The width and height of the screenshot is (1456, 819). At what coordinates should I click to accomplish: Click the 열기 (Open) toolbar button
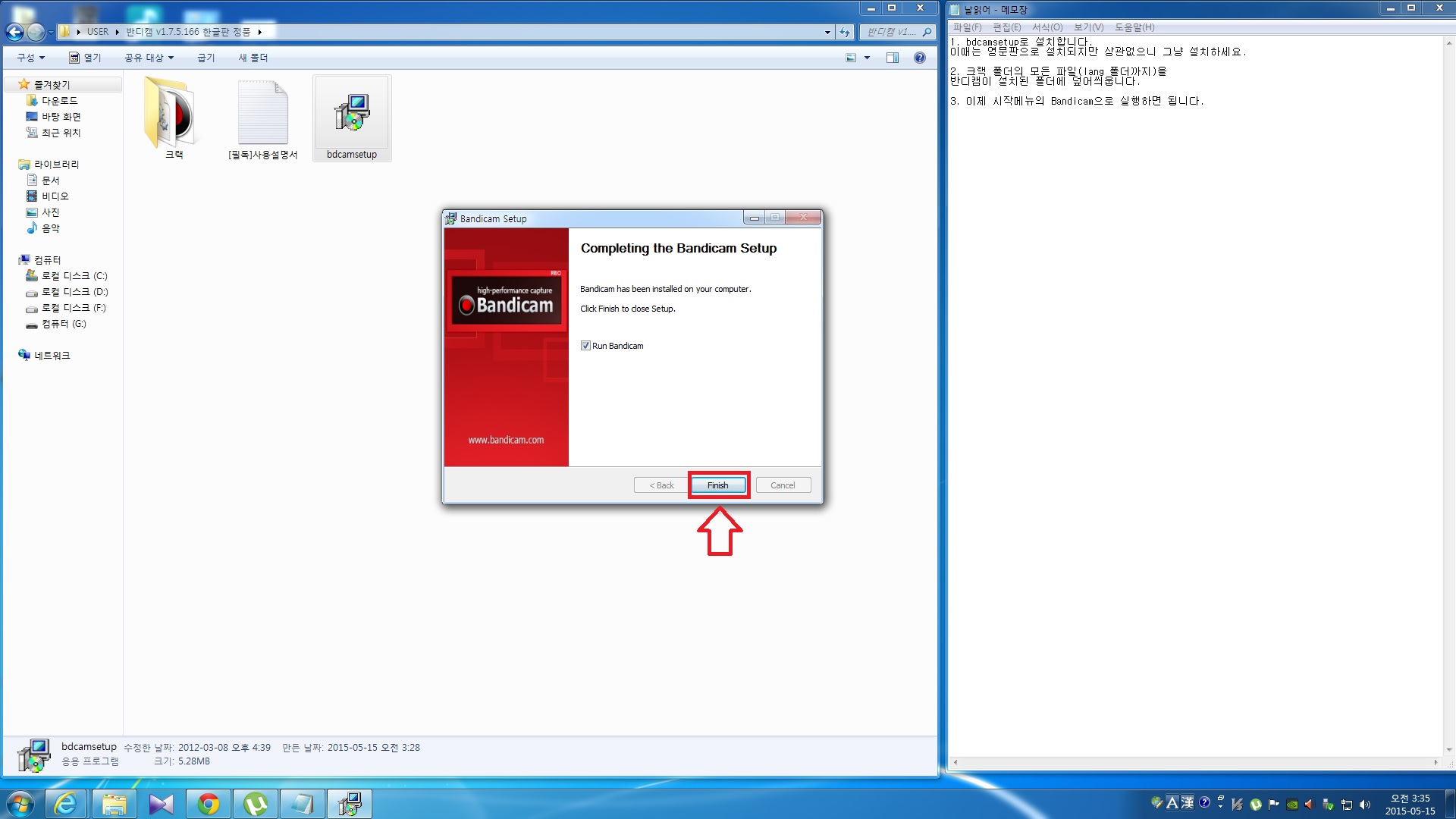click(x=85, y=58)
